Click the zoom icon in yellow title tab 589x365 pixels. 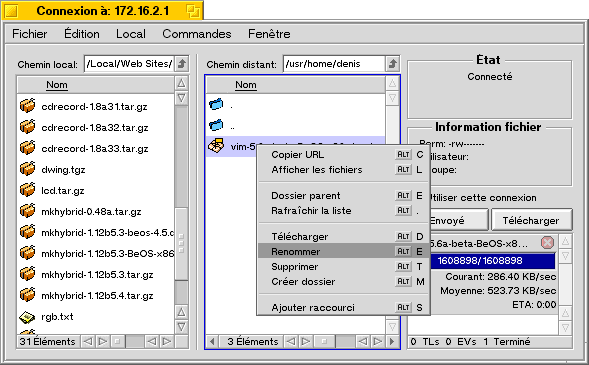click(x=193, y=11)
